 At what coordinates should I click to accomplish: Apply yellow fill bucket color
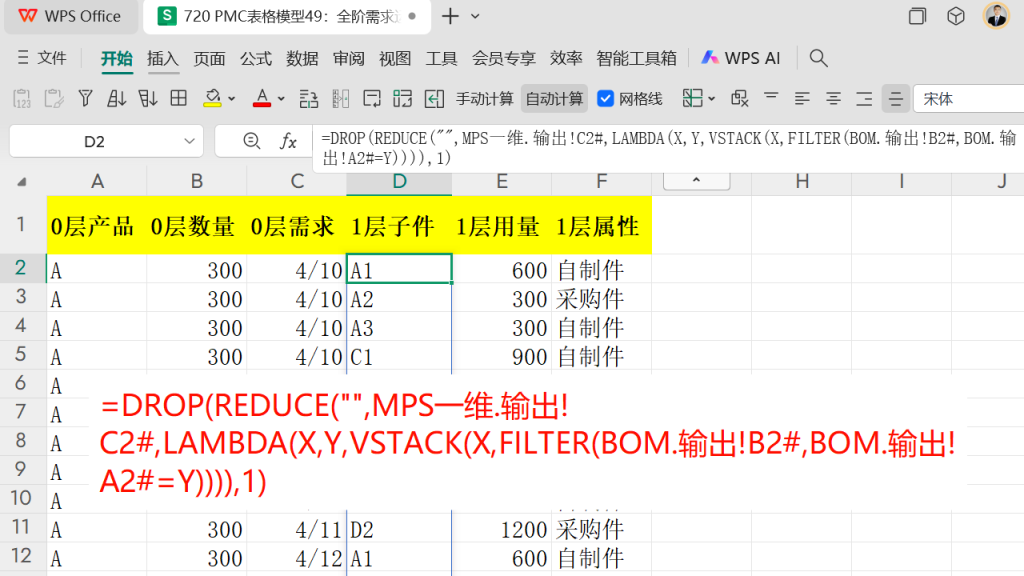(x=212, y=99)
